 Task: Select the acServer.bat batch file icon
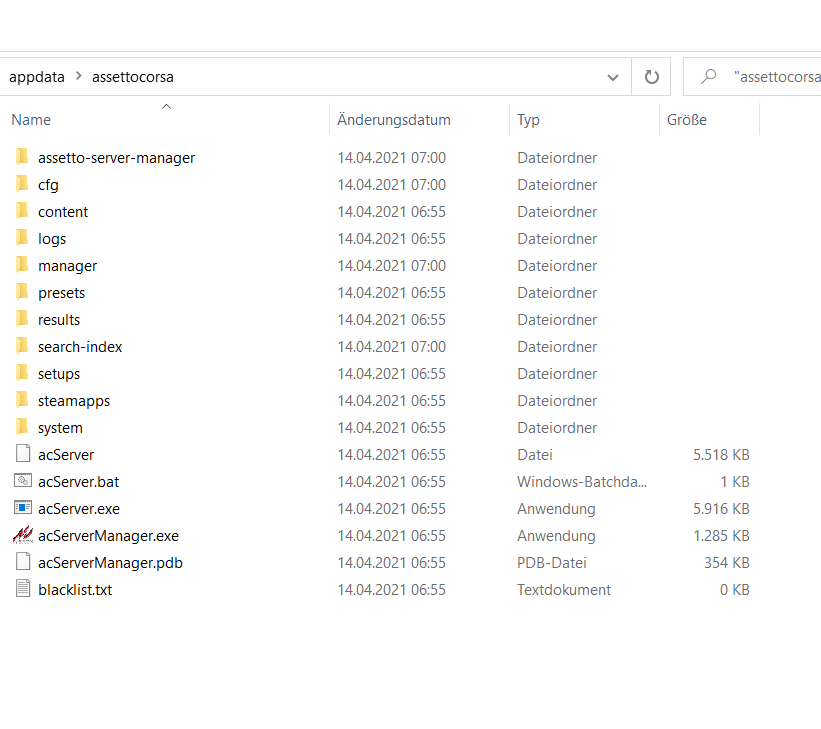point(23,480)
